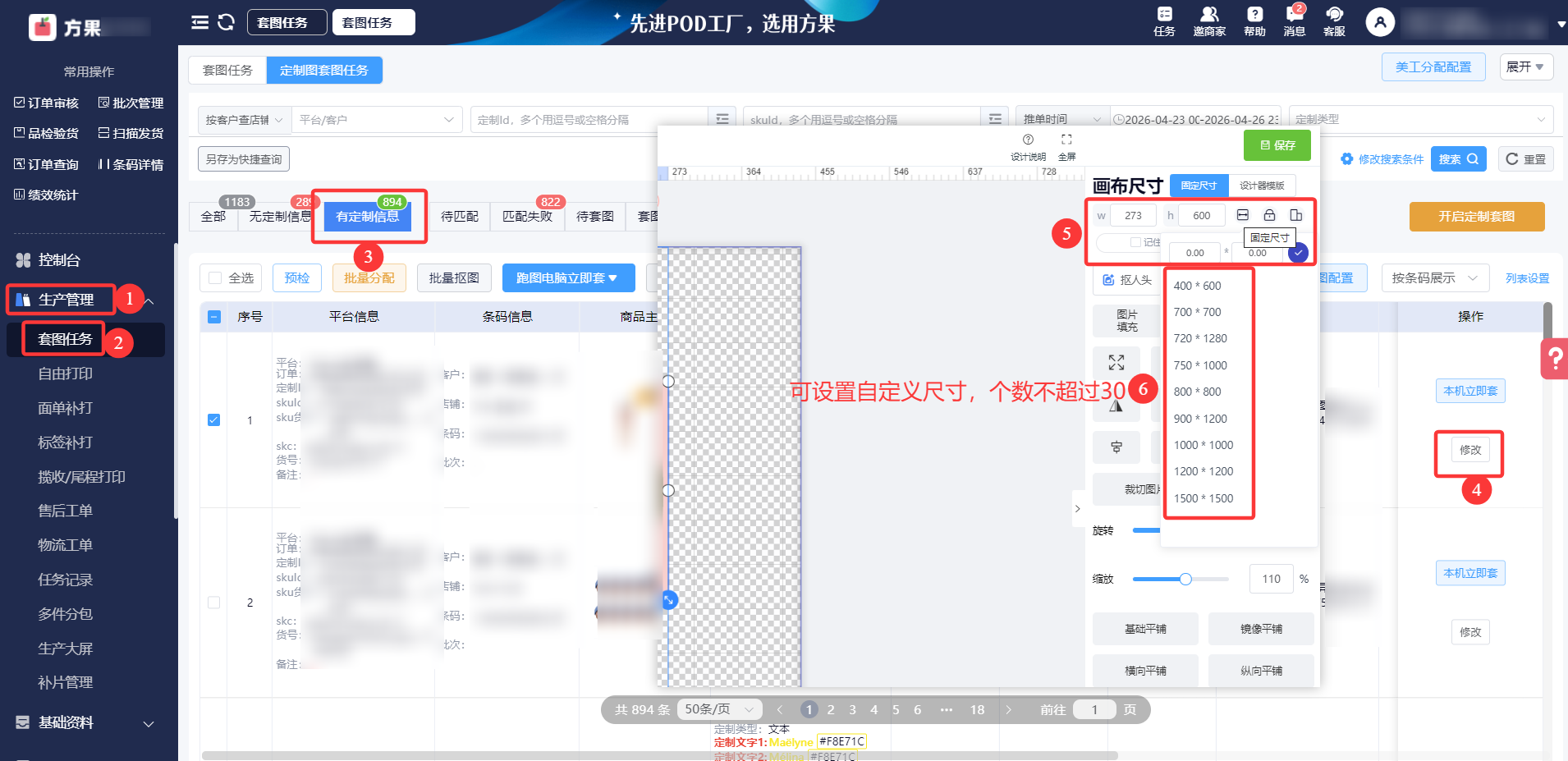Open the 帮助 help icon
Viewport: 1568px width, 761px height.
pyautogui.click(x=1254, y=21)
